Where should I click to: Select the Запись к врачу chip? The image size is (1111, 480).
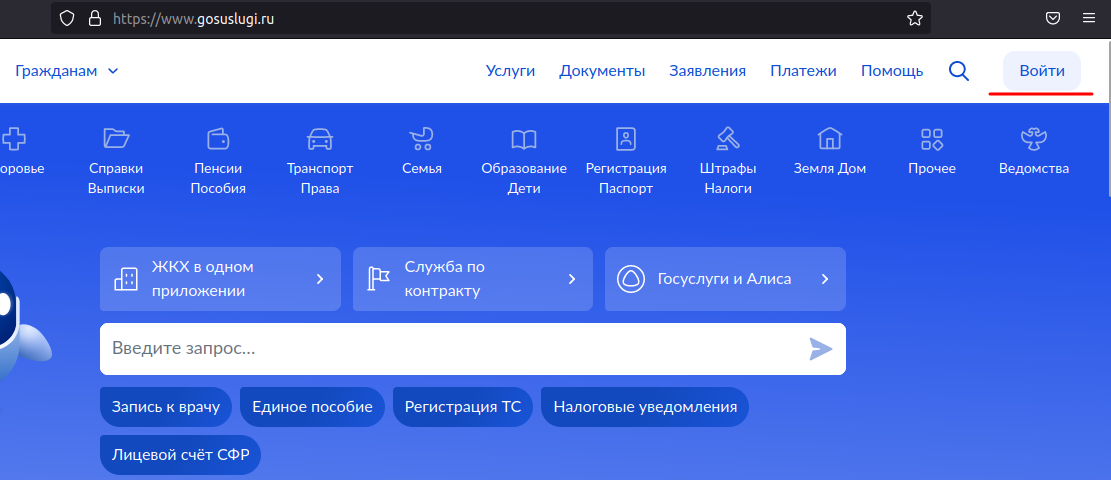point(166,407)
